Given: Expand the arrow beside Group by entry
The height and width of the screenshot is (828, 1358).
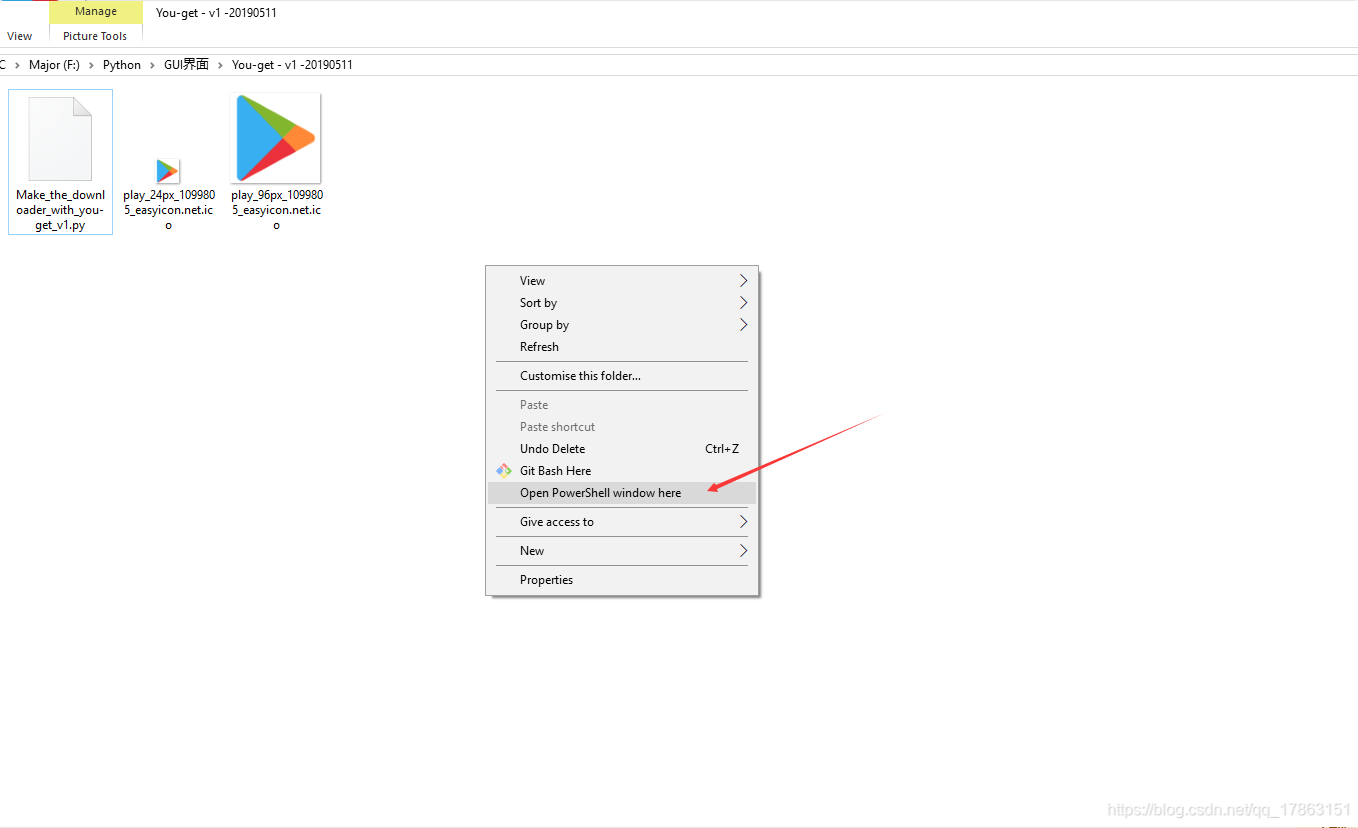Looking at the screenshot, I should point(743,325).
